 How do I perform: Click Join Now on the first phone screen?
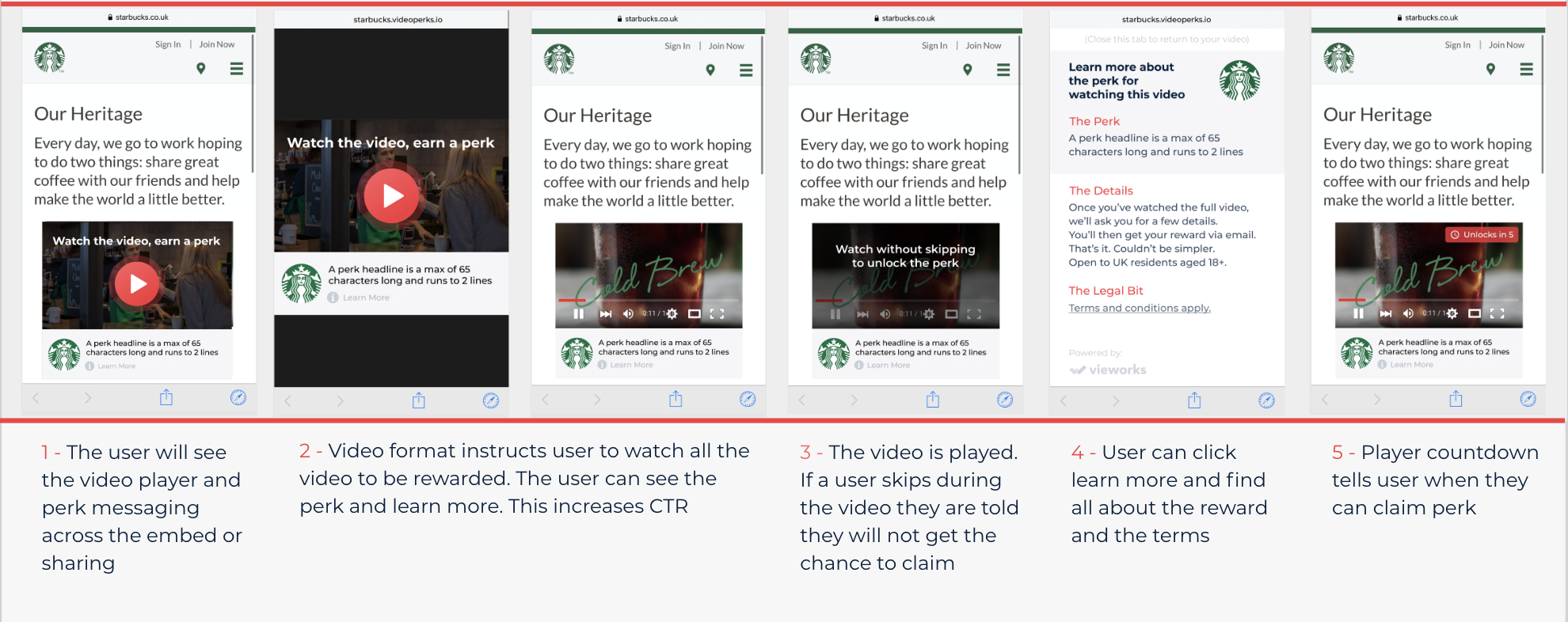[x=217, y=44]
